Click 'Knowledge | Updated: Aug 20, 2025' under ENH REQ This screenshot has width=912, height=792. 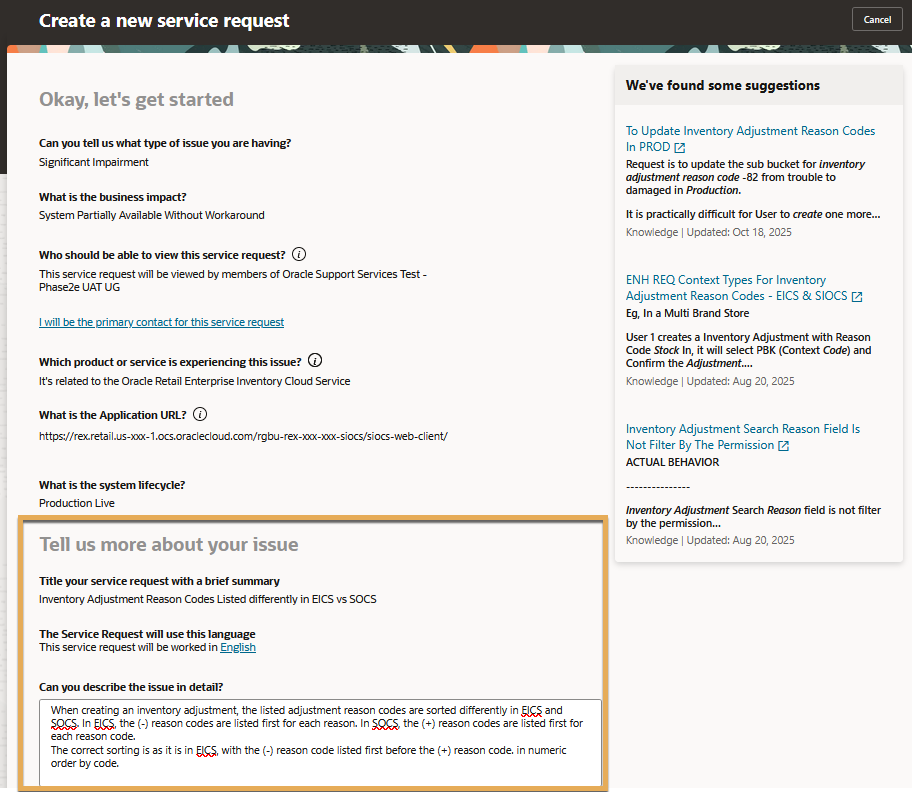(710, 381)
